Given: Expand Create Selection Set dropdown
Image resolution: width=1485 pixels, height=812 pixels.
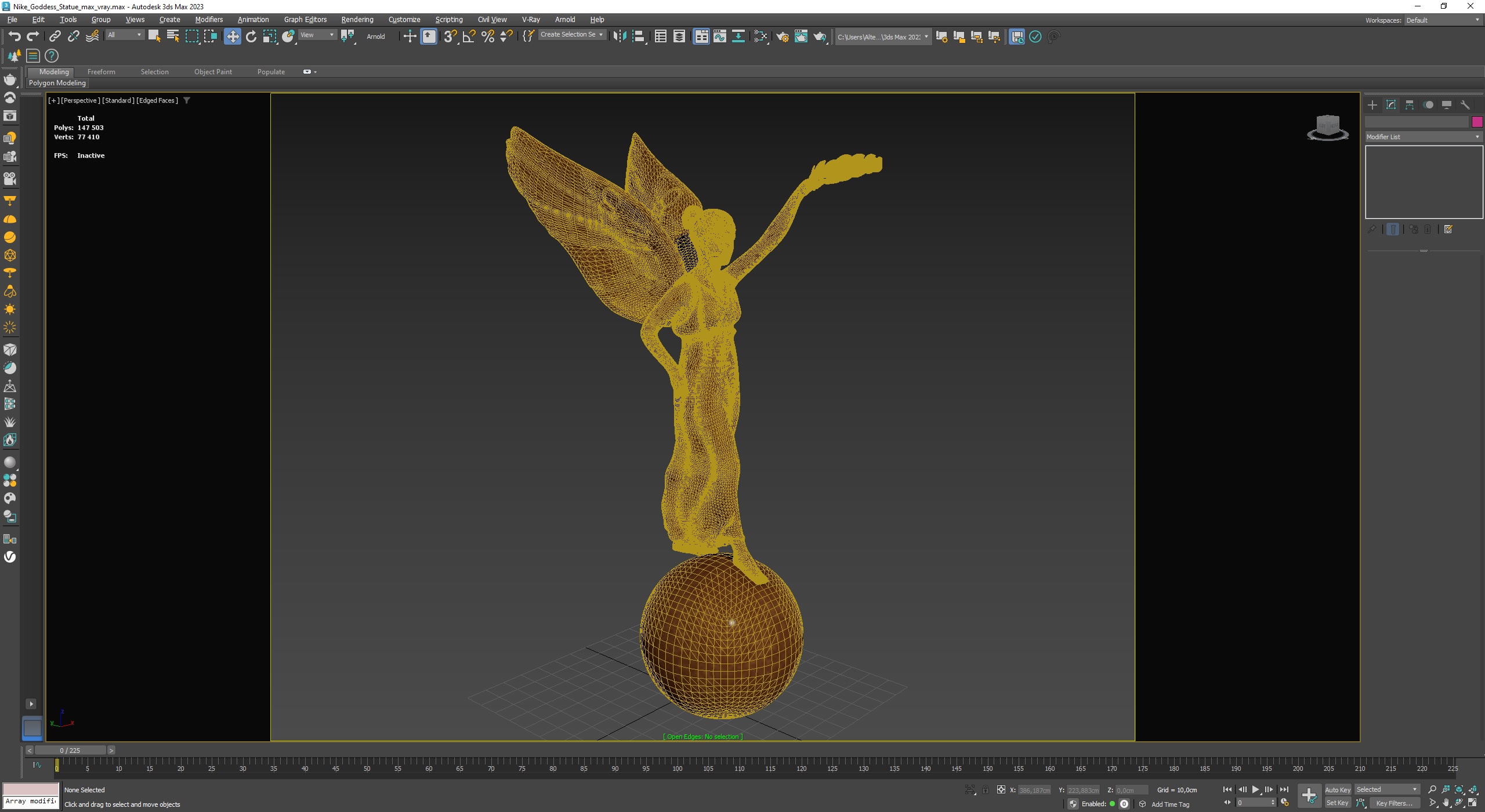Looking at the screenshot, I should click(572, 35).
